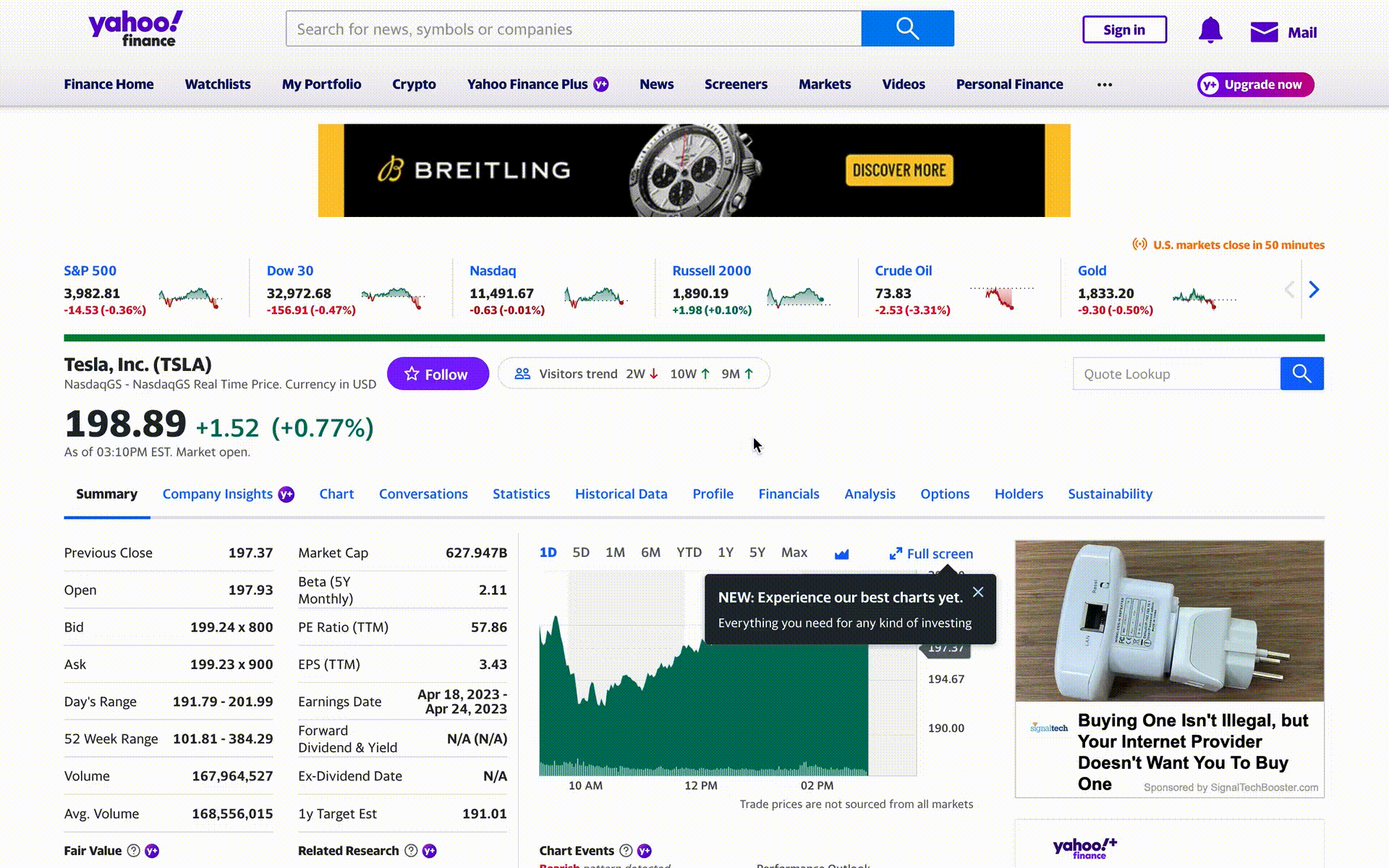Image resolution: width=1389 pixels, height=868 pixels.
Task: Open notifications bell icon
Action: tap(1210, 30)
